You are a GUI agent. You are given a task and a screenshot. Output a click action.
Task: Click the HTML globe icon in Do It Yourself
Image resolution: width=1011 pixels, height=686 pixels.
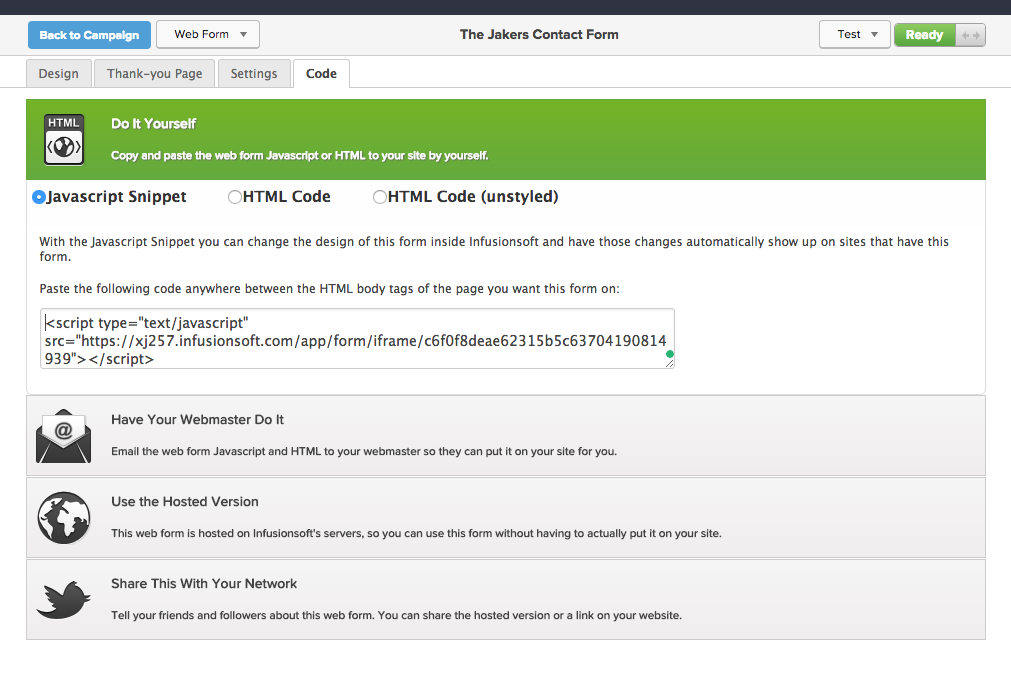64,139
